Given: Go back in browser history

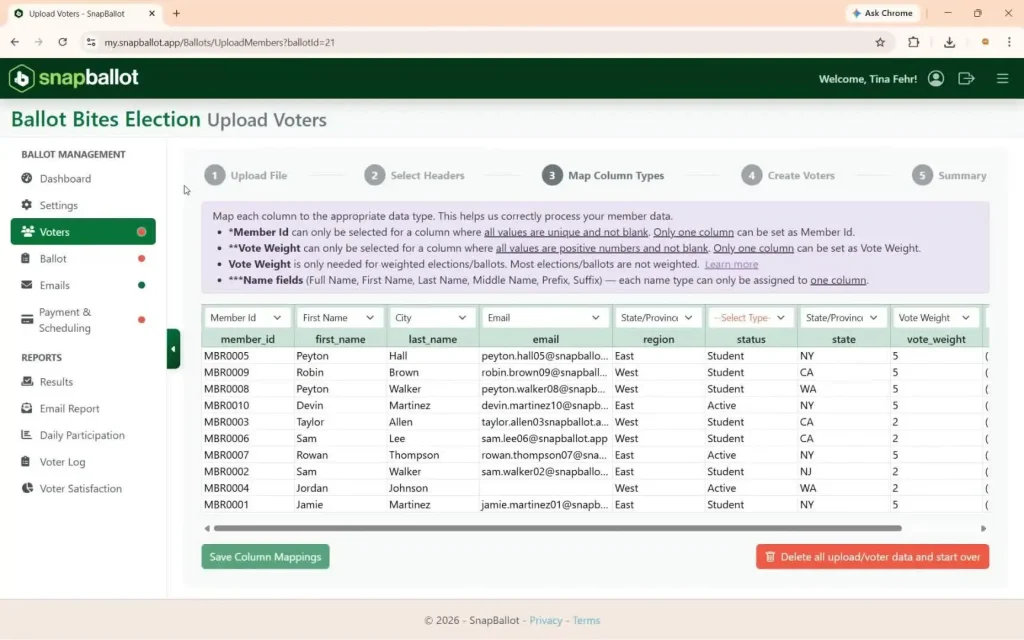Looking at the screenshot, I should pos(15,42).
